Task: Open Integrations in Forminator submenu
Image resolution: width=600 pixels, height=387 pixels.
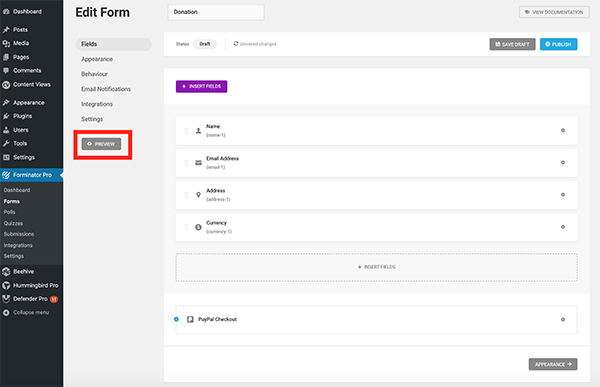Action: 18,245
